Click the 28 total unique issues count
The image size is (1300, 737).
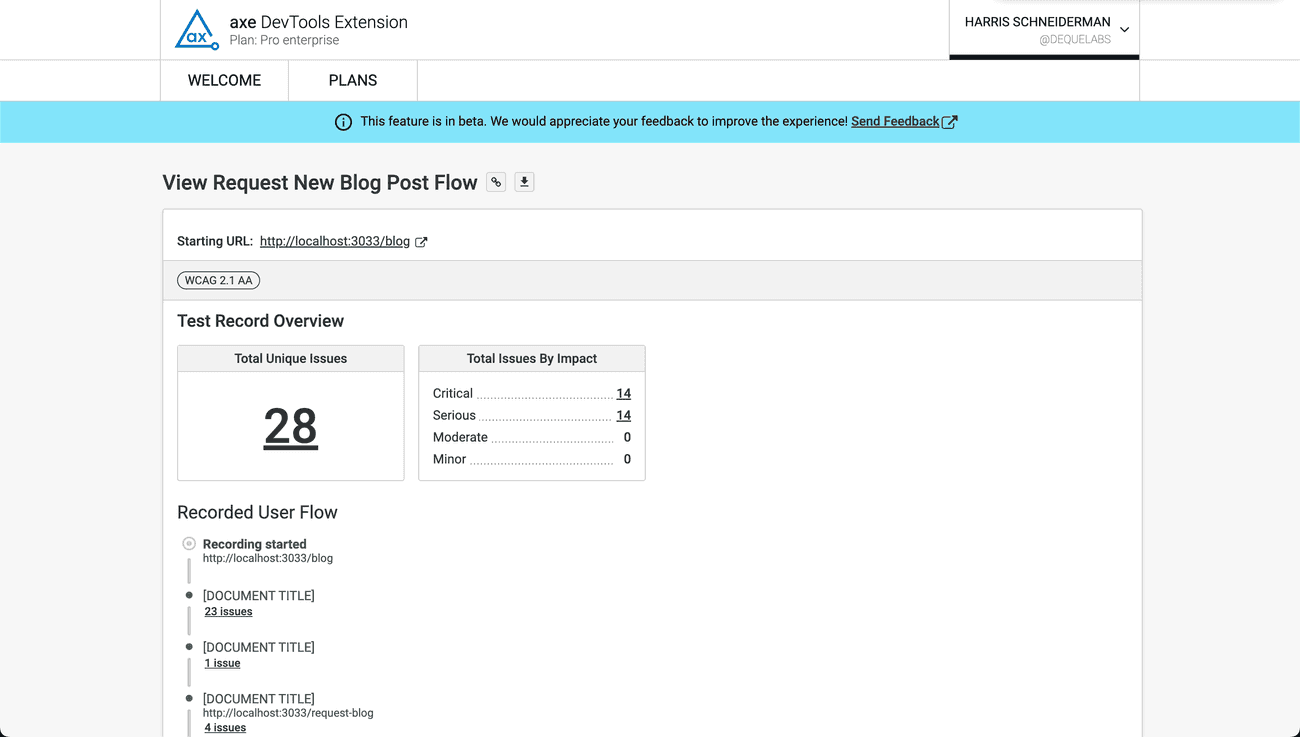click(290, 428)
